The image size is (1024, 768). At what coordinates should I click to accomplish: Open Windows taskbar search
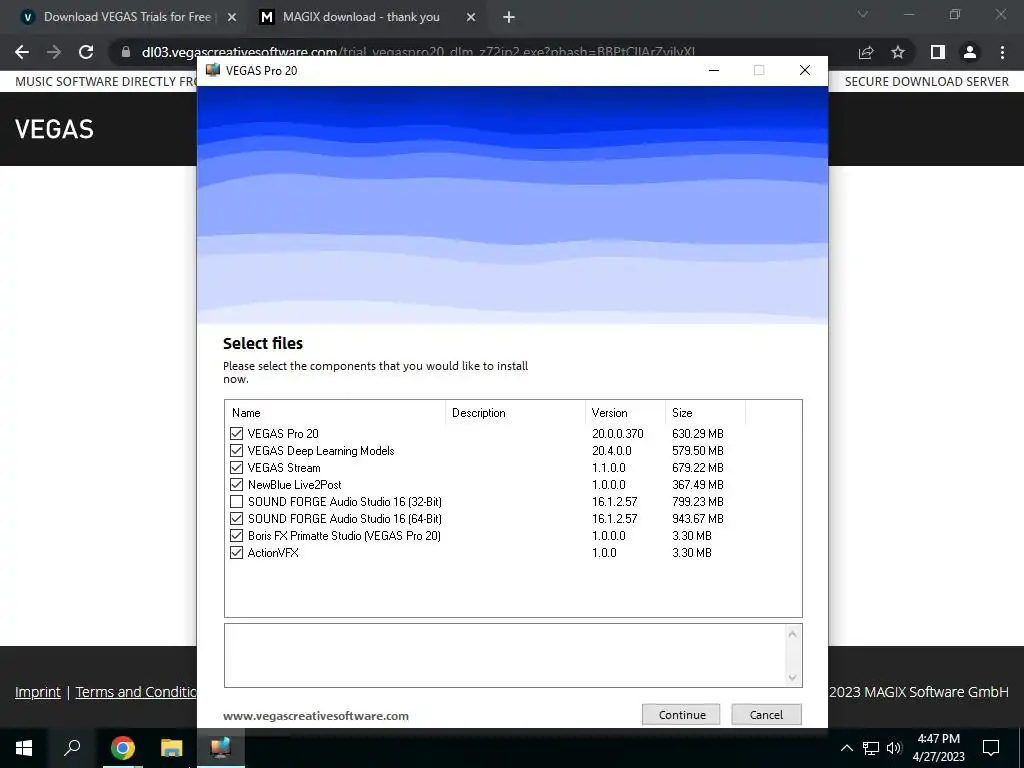72,747
